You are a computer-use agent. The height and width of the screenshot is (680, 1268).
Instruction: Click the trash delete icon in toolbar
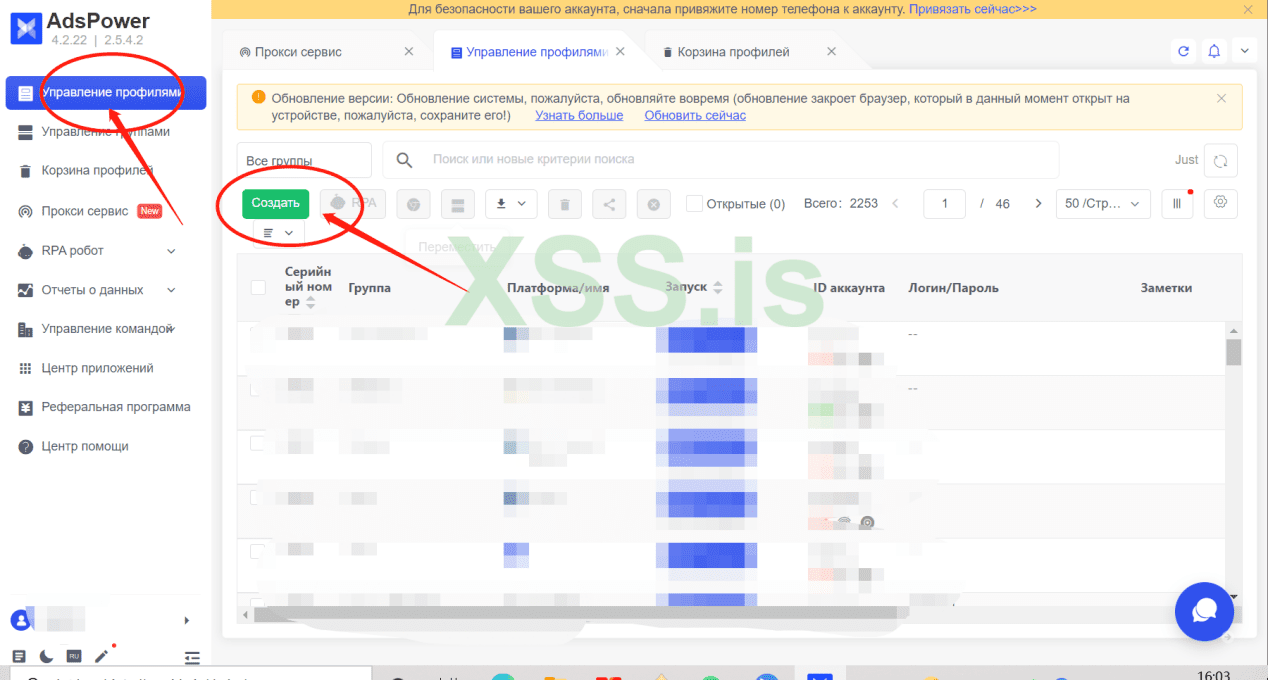pos(564,204)
